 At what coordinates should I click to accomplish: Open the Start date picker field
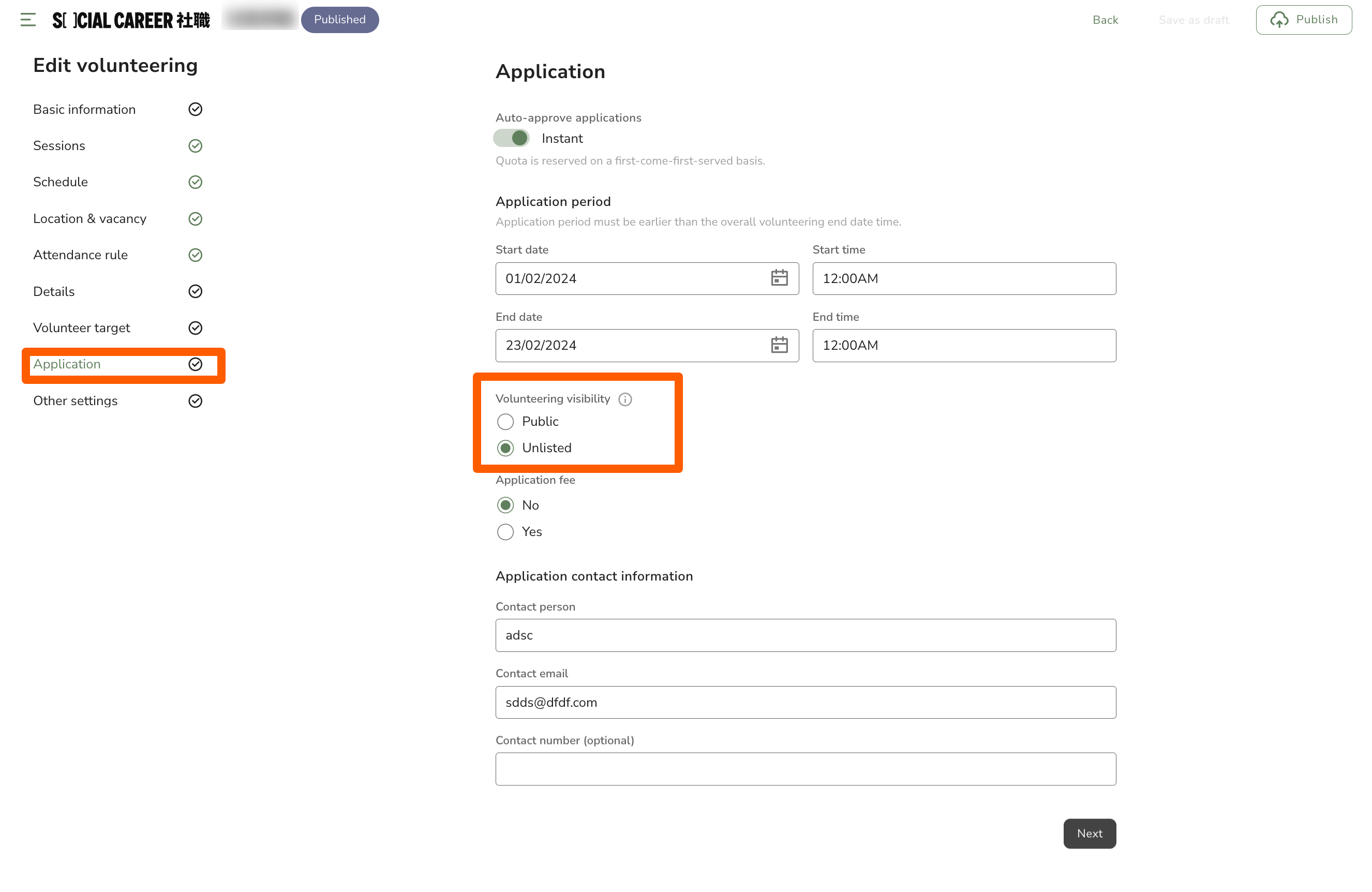(x=631, y=278)
